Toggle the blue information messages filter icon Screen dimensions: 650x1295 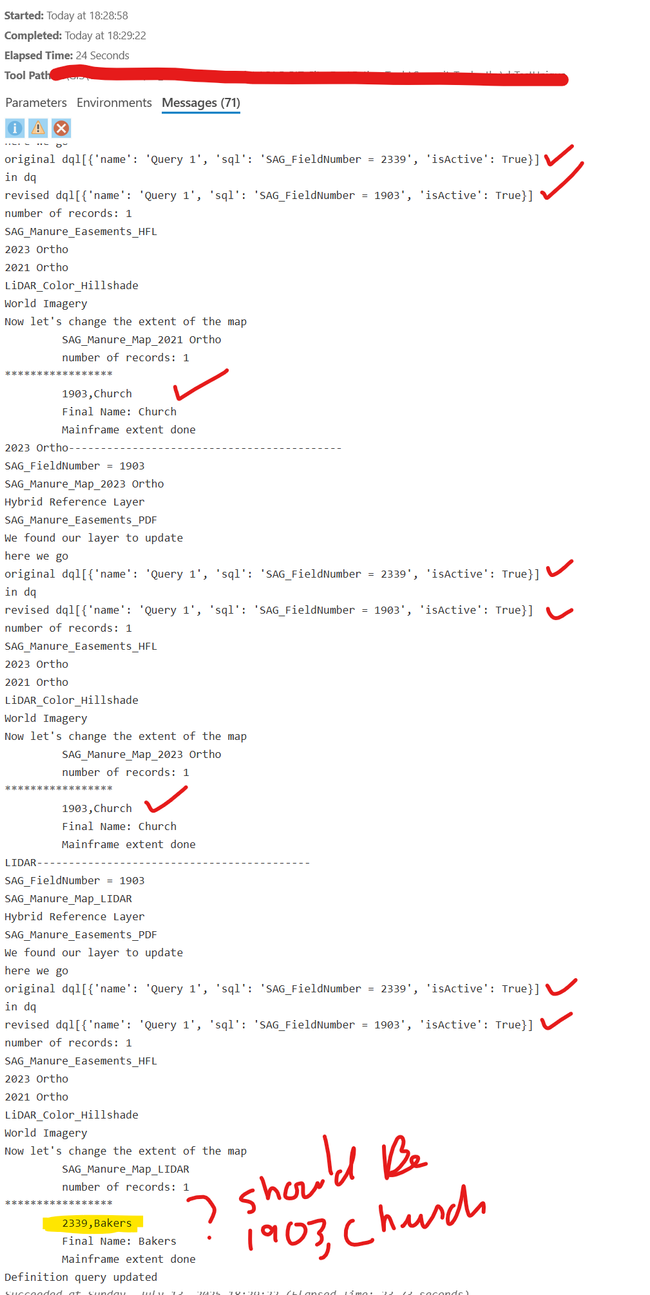coord(15,128)
